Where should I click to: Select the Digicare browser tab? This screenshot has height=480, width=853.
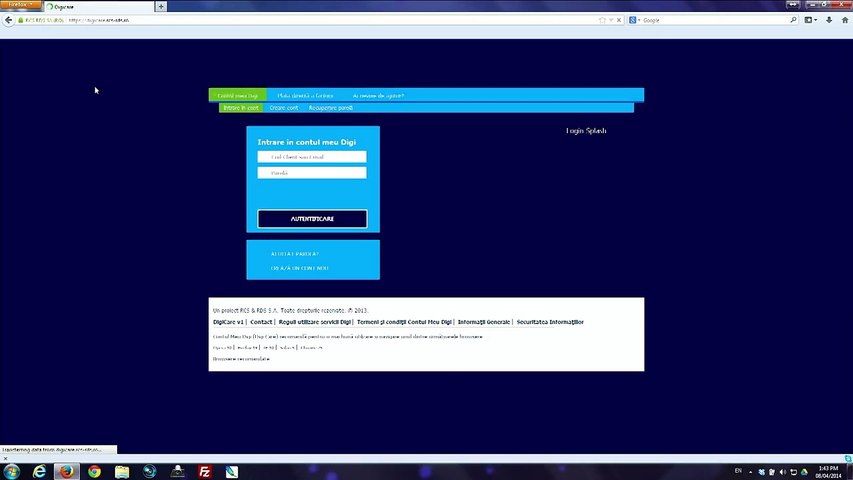point(98,7)
